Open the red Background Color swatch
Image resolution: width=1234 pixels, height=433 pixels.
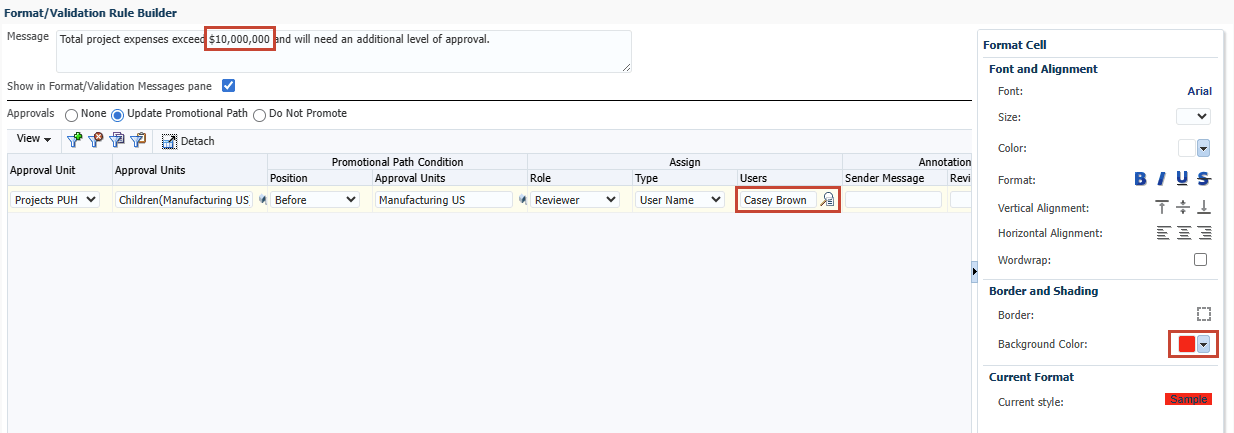1194,344
